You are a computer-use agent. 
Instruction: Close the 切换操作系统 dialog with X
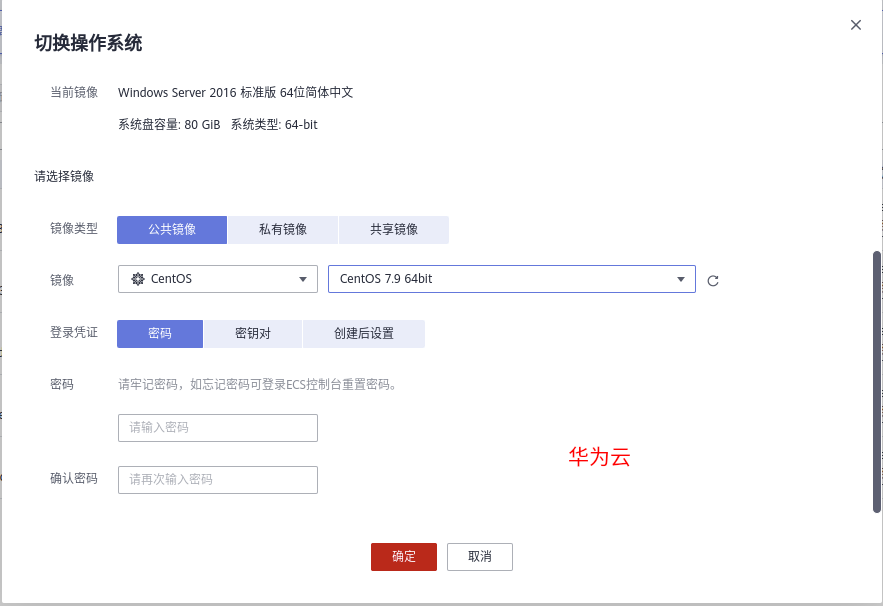click(x=856, y=25)
